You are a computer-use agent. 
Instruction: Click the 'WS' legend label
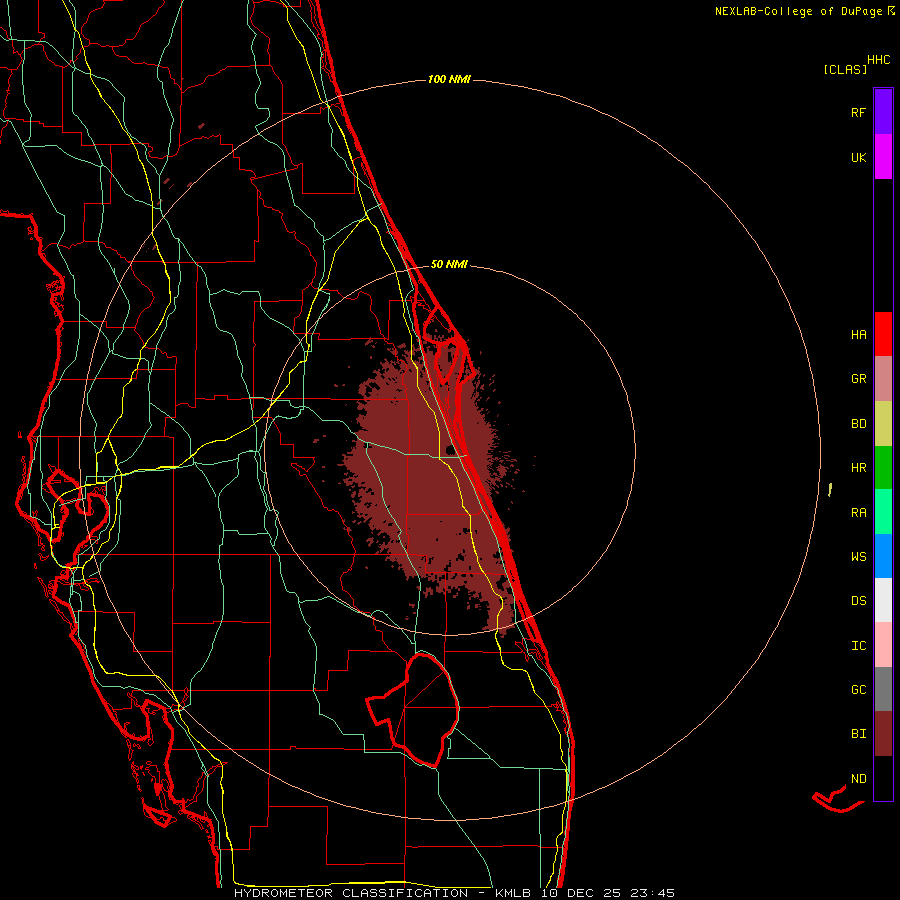click(858, 557)
